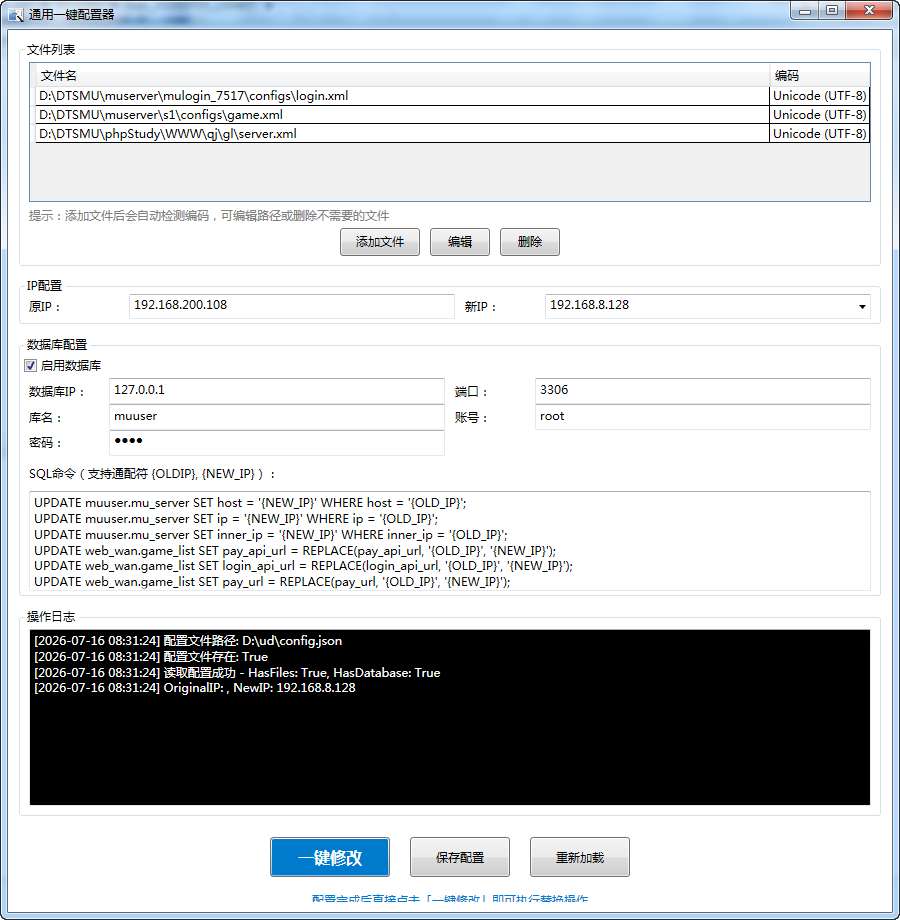Click the blue 一键修改 button
The width and height of the screenshot is (900, 920).
[330, 857]
